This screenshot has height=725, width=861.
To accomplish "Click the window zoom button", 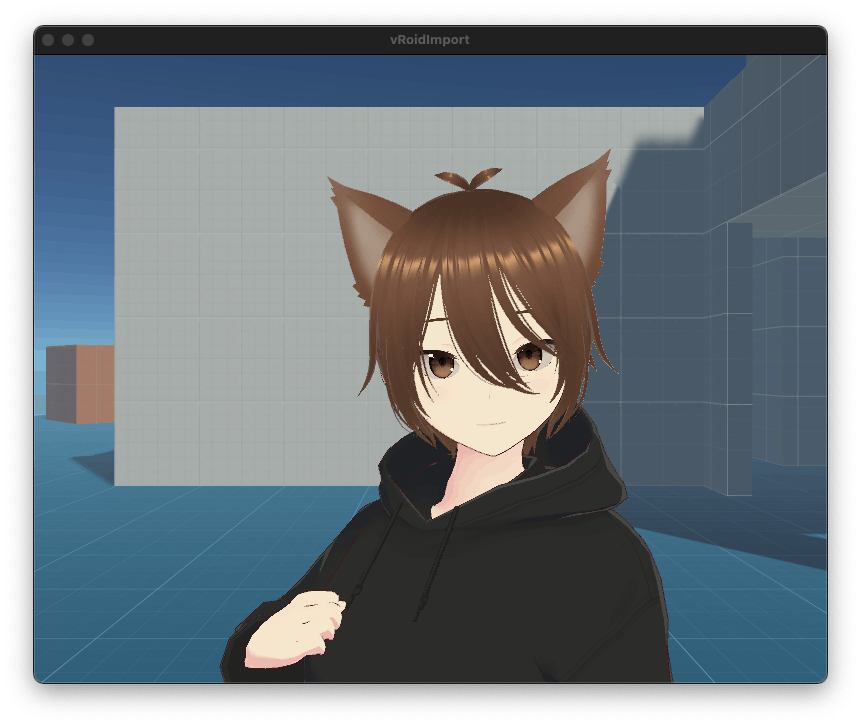I will [x=88, y=40].
